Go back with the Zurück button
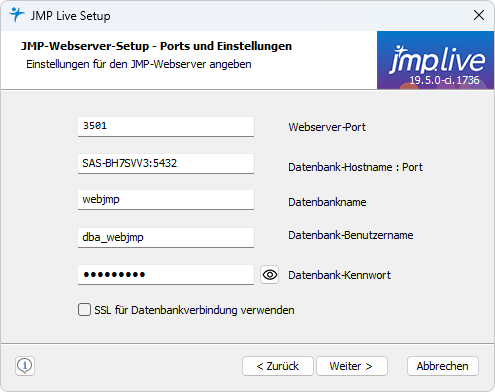 (x=278, y=366)
